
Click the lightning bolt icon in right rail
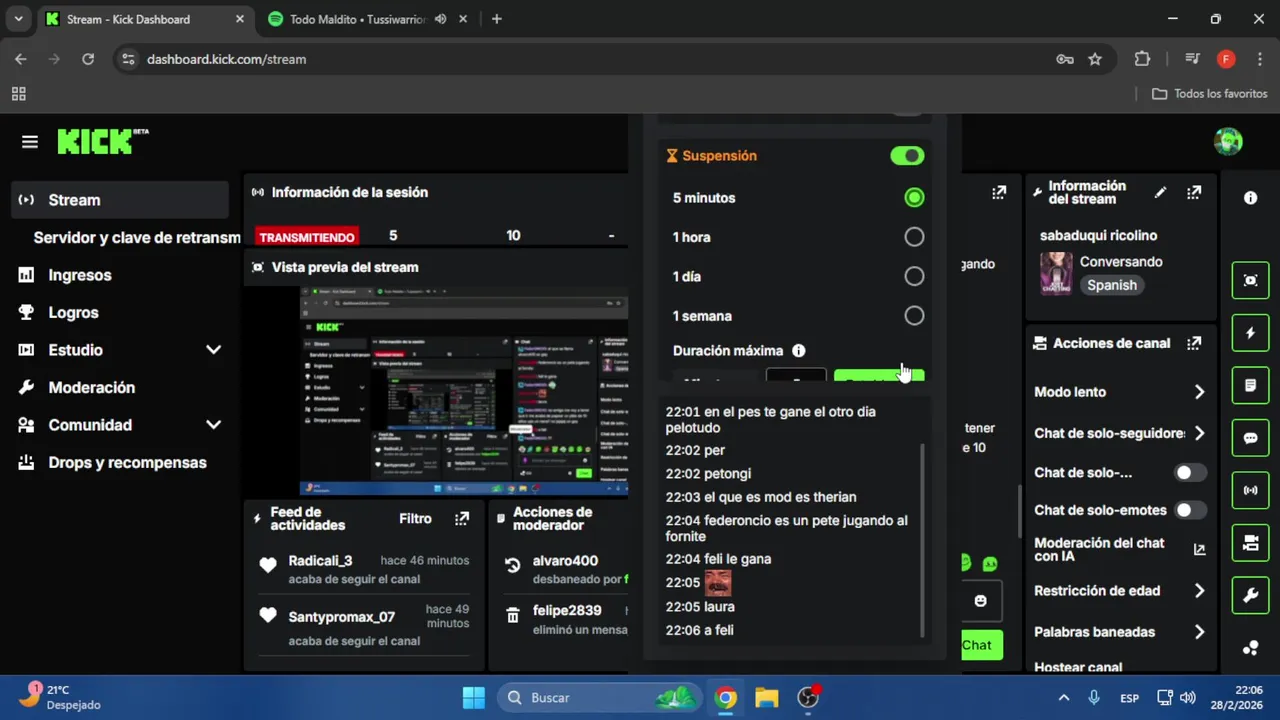(x=1250, y=333)
